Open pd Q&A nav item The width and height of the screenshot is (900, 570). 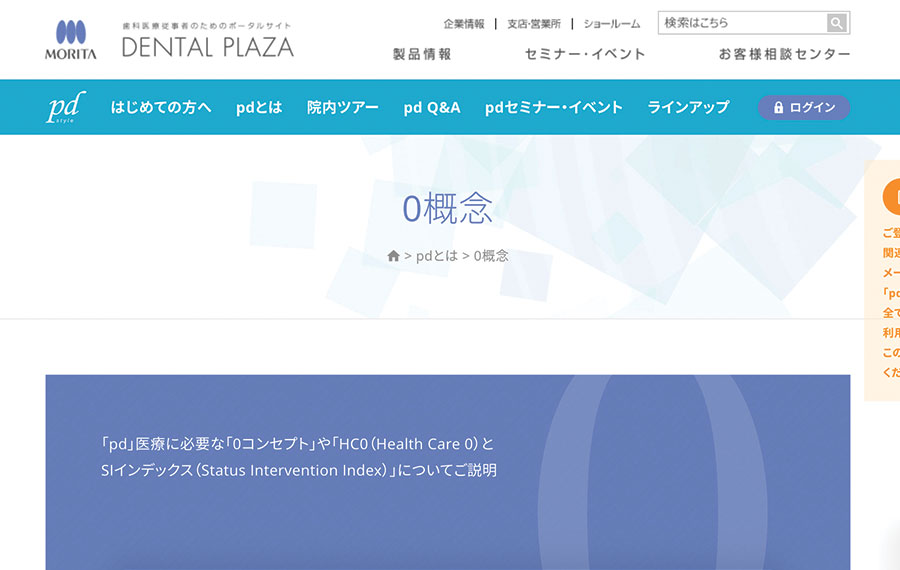click(432, 107)
